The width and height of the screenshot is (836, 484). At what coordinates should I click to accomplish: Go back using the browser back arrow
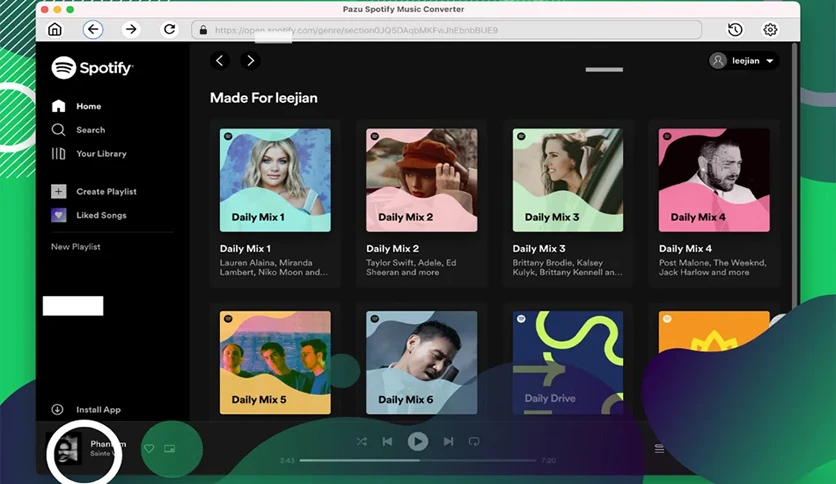[x=93, y=29]
